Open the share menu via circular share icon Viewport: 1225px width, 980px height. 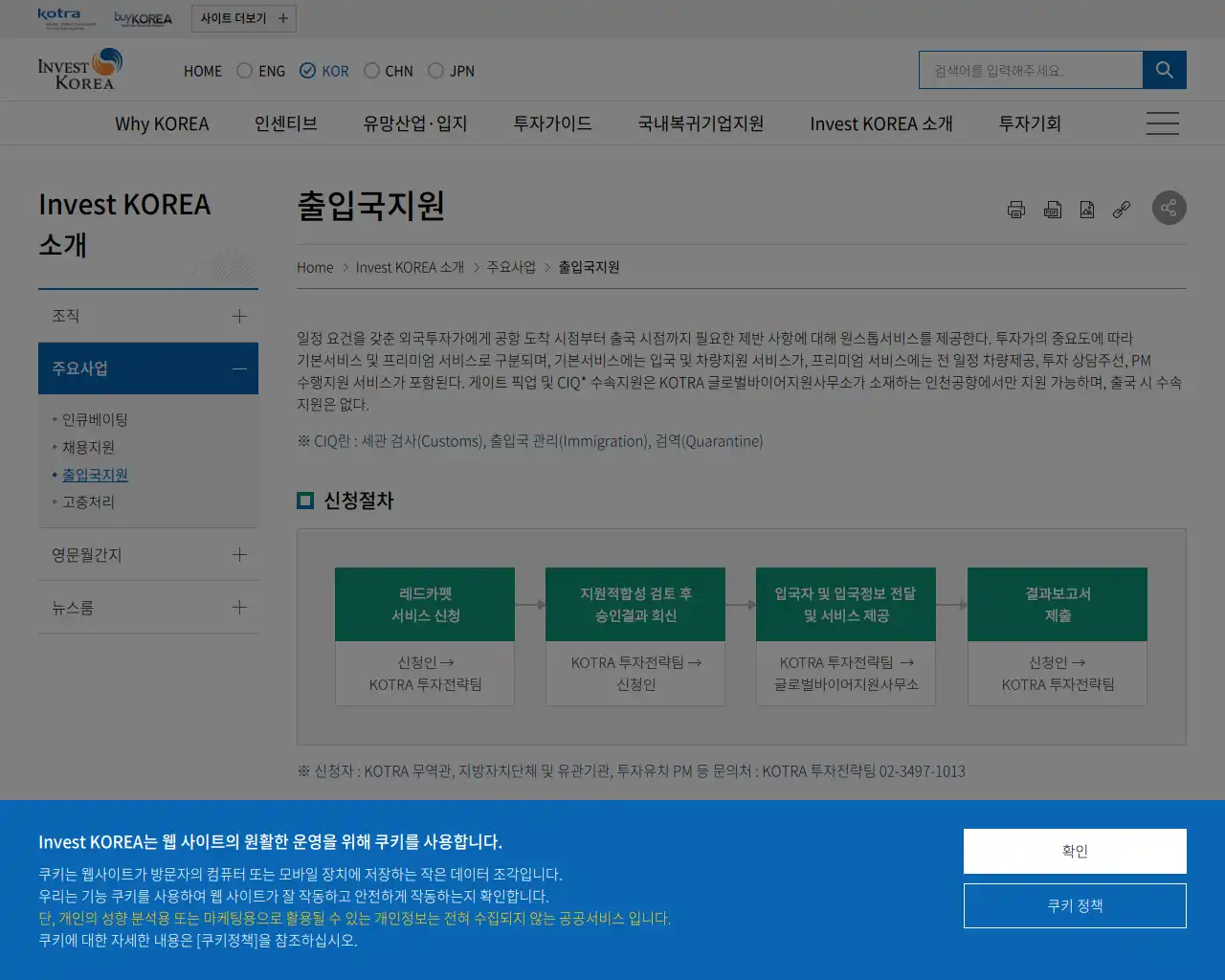[1169, 208]
